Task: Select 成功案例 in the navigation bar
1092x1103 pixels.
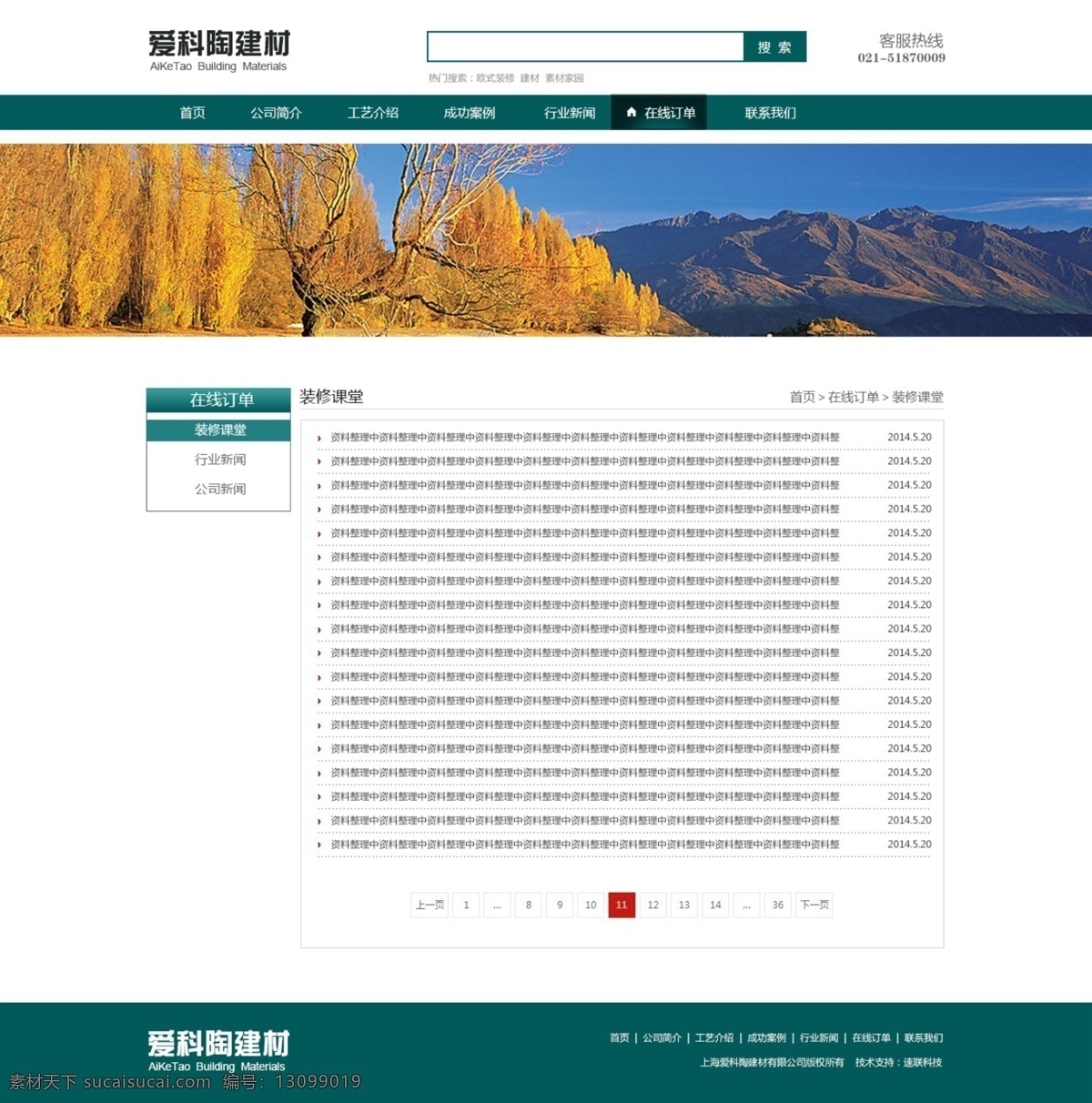Action: point(469,113)
